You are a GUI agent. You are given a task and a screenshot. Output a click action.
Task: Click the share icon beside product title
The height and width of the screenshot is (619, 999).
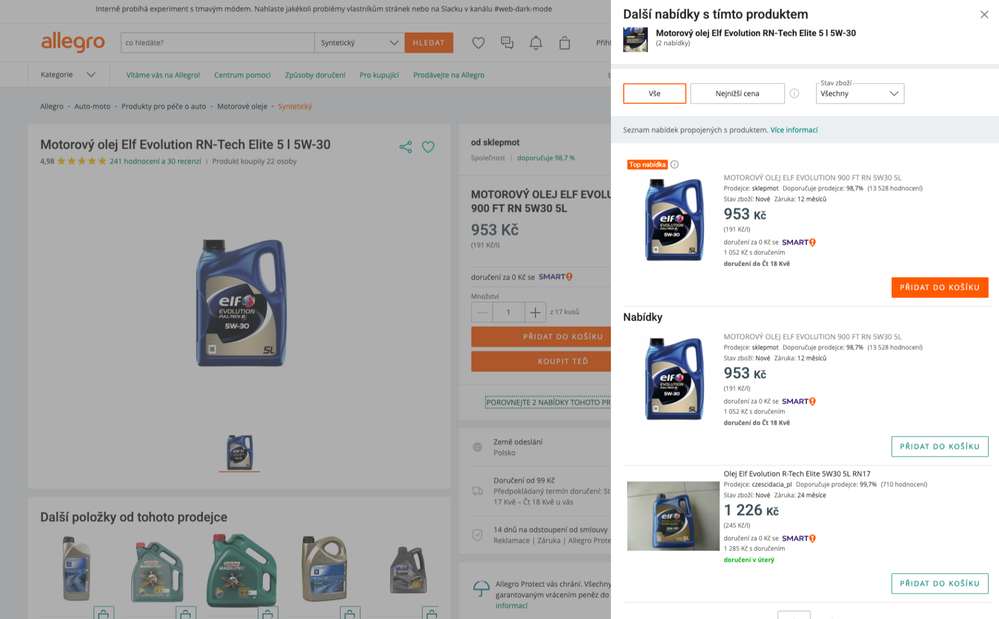tap(405, 147)
